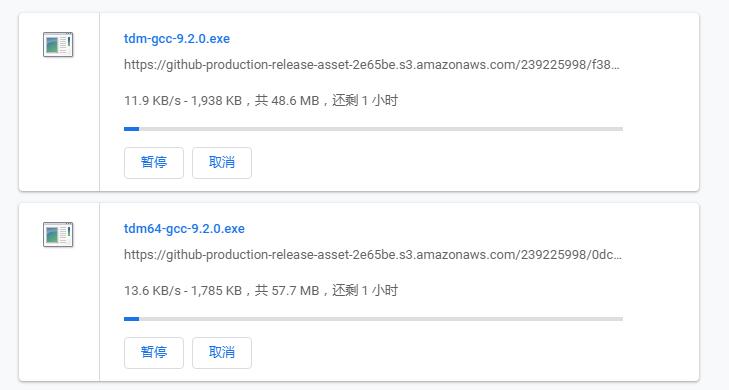Click the 共 48.6 MB total size text

[287, 100]
